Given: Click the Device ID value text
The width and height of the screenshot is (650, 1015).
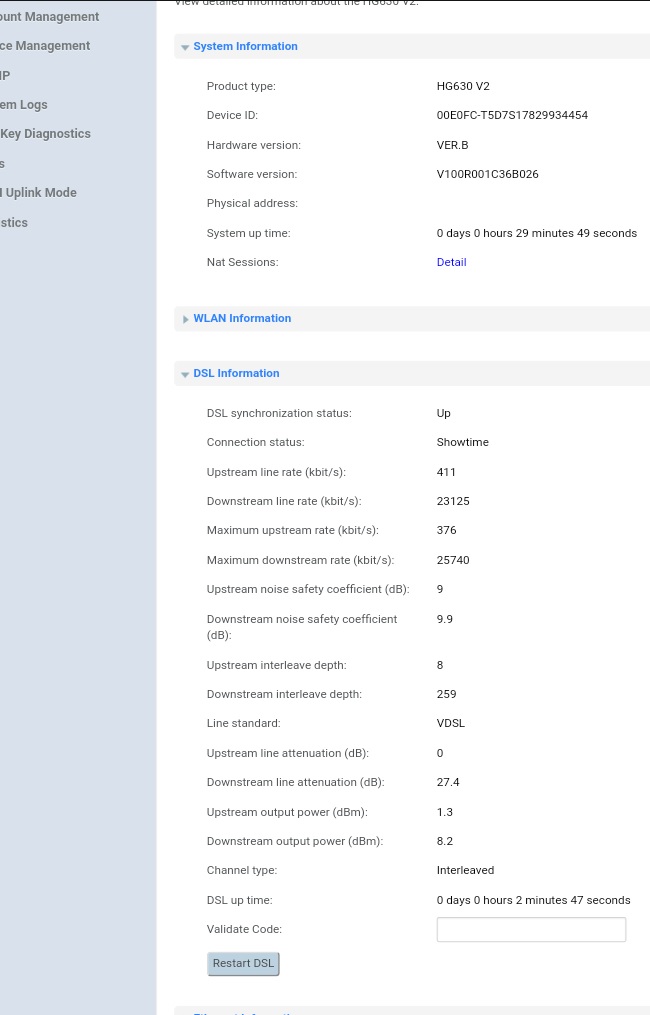Looking at the screenshot, I should coord(512,115).
